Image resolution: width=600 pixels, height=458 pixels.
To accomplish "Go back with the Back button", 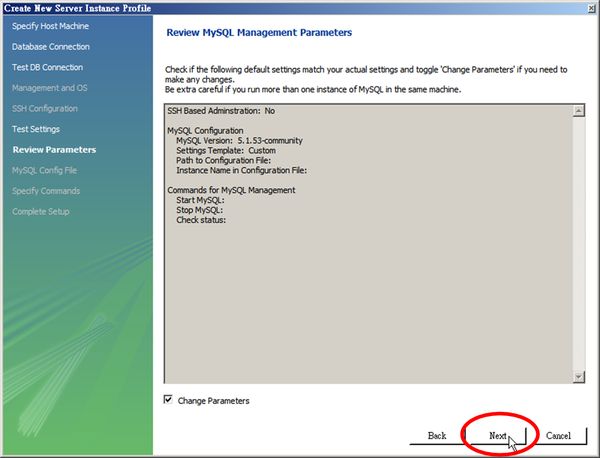I will pyautogui.click(x=437, y=436).
